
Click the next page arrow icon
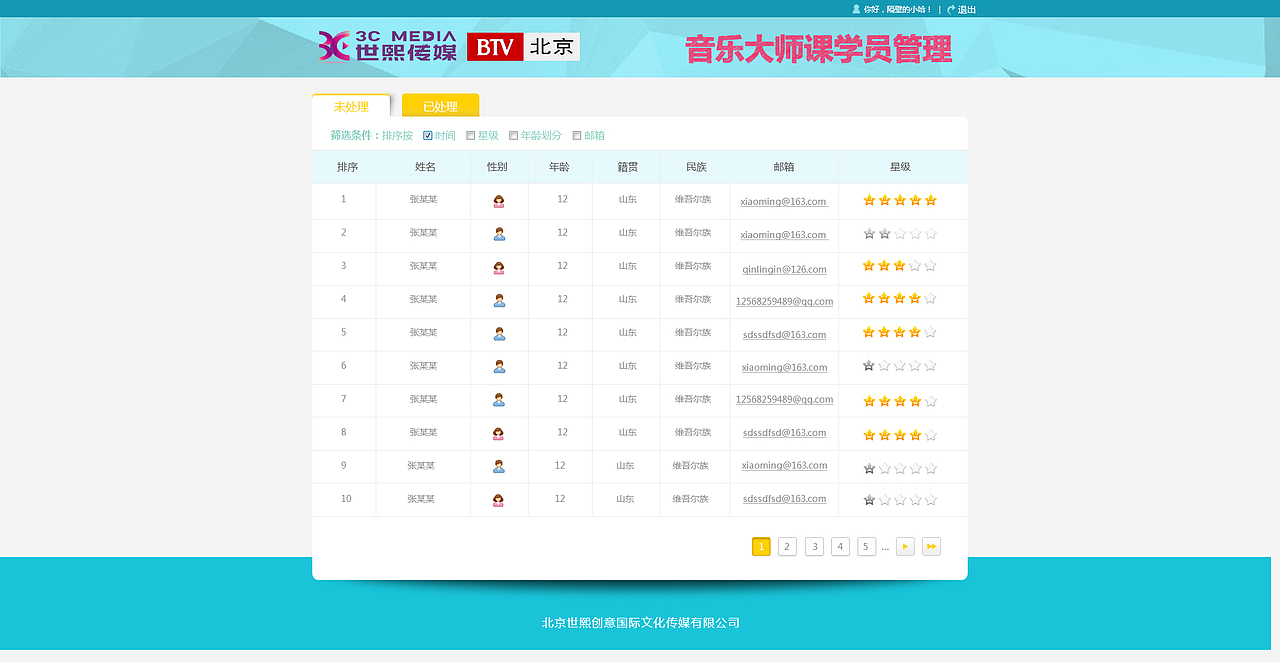(x=905, y=546)
